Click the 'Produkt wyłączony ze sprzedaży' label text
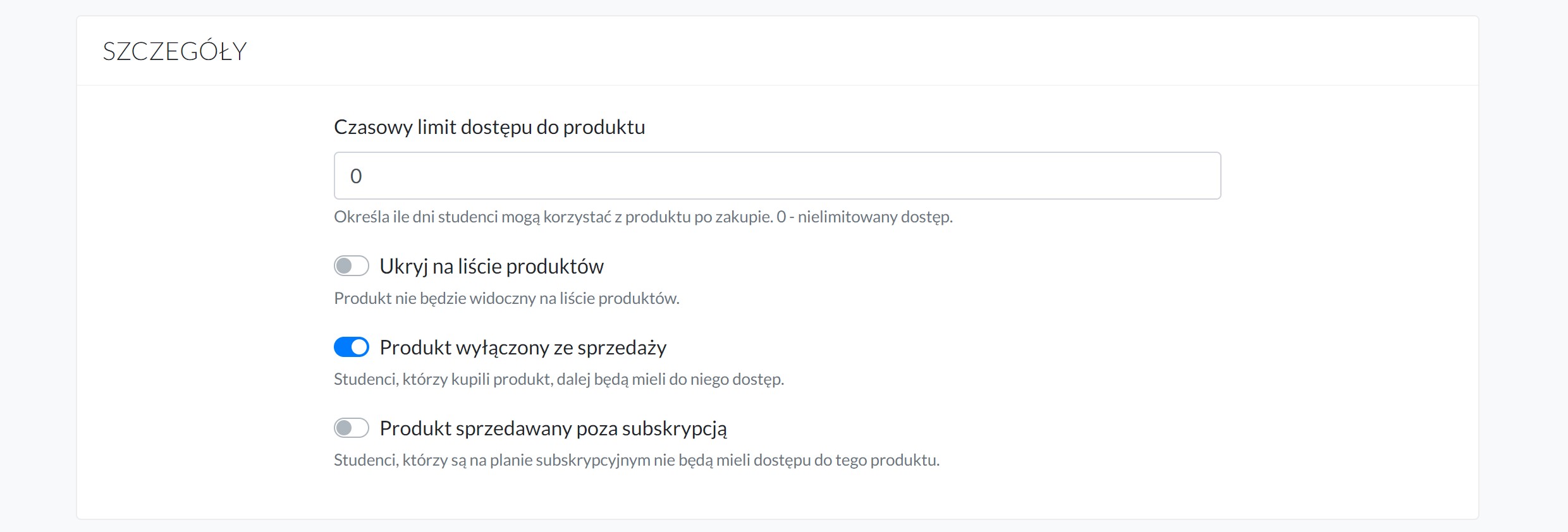1568x532 pixels. 523,348
